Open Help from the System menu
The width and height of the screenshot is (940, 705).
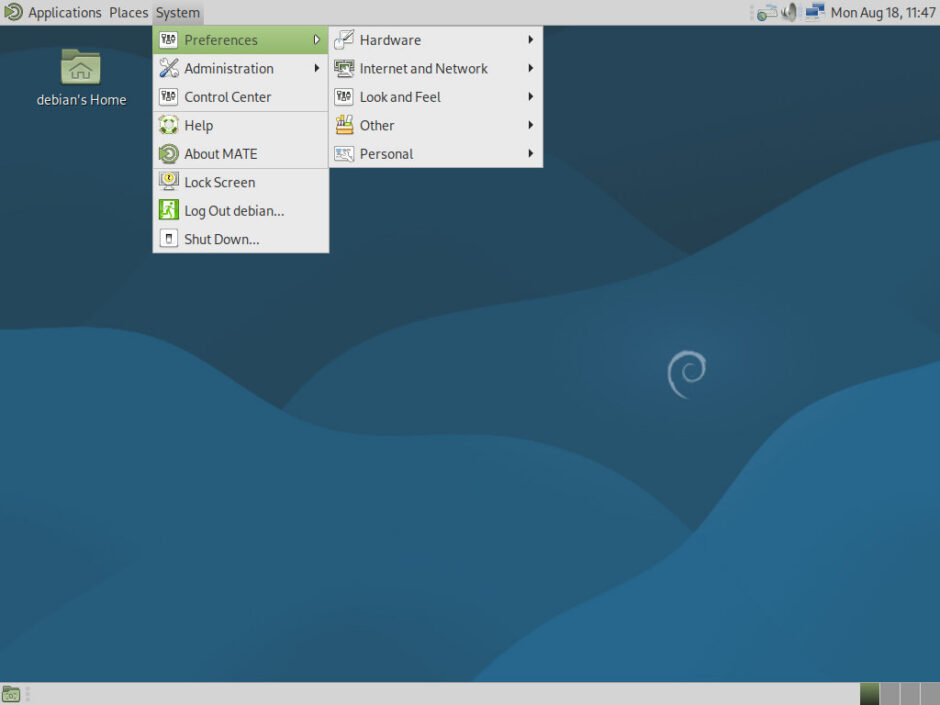[198, 125]
